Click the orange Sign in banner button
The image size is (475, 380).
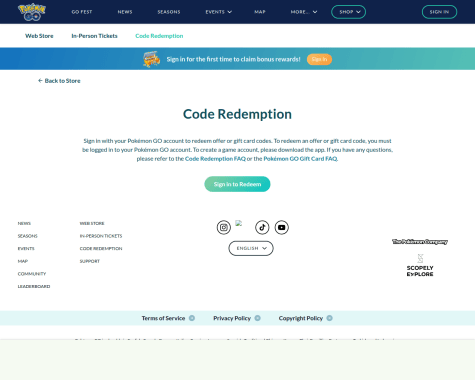coord(319,59)
